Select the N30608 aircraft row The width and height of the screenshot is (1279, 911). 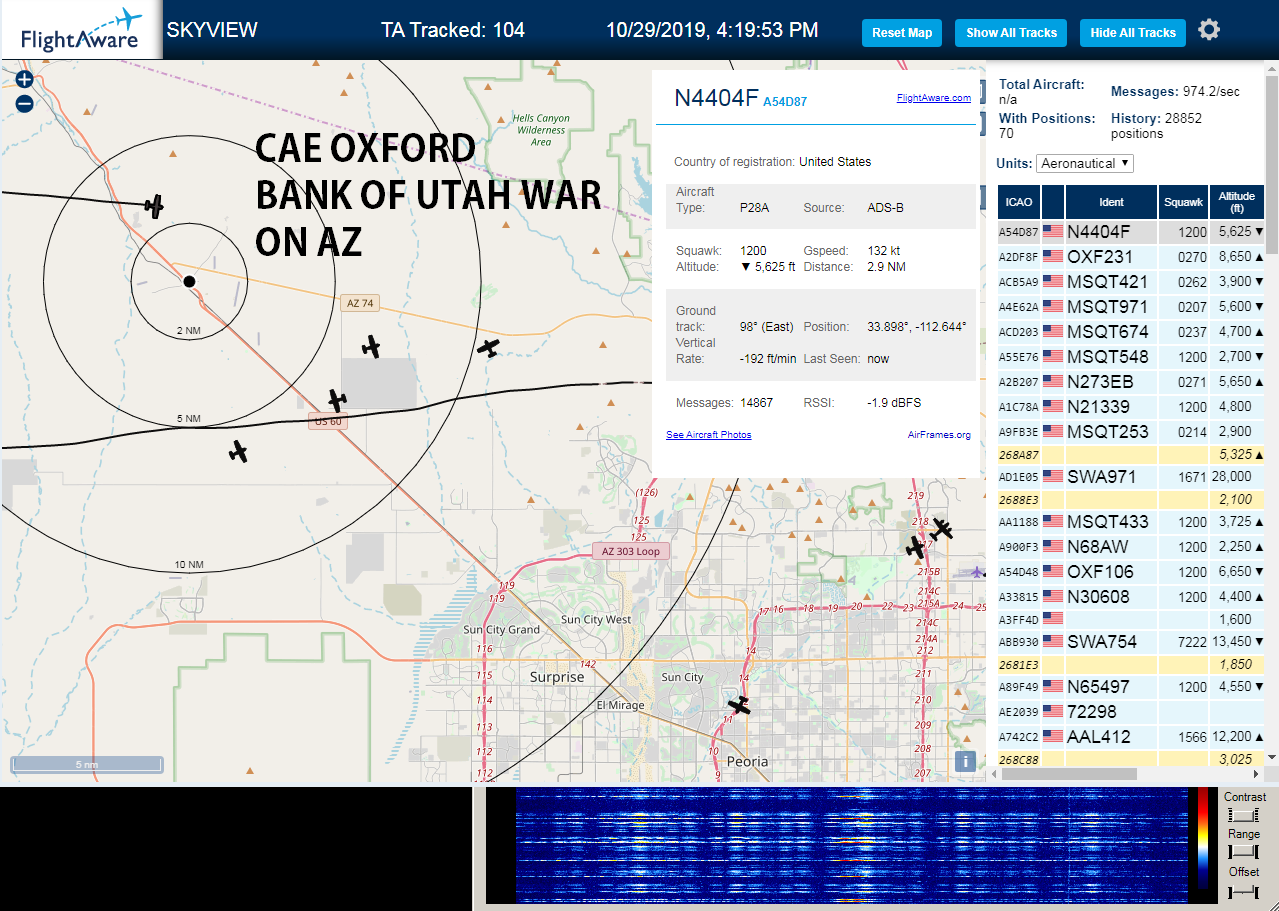[x=1131, y=596]
